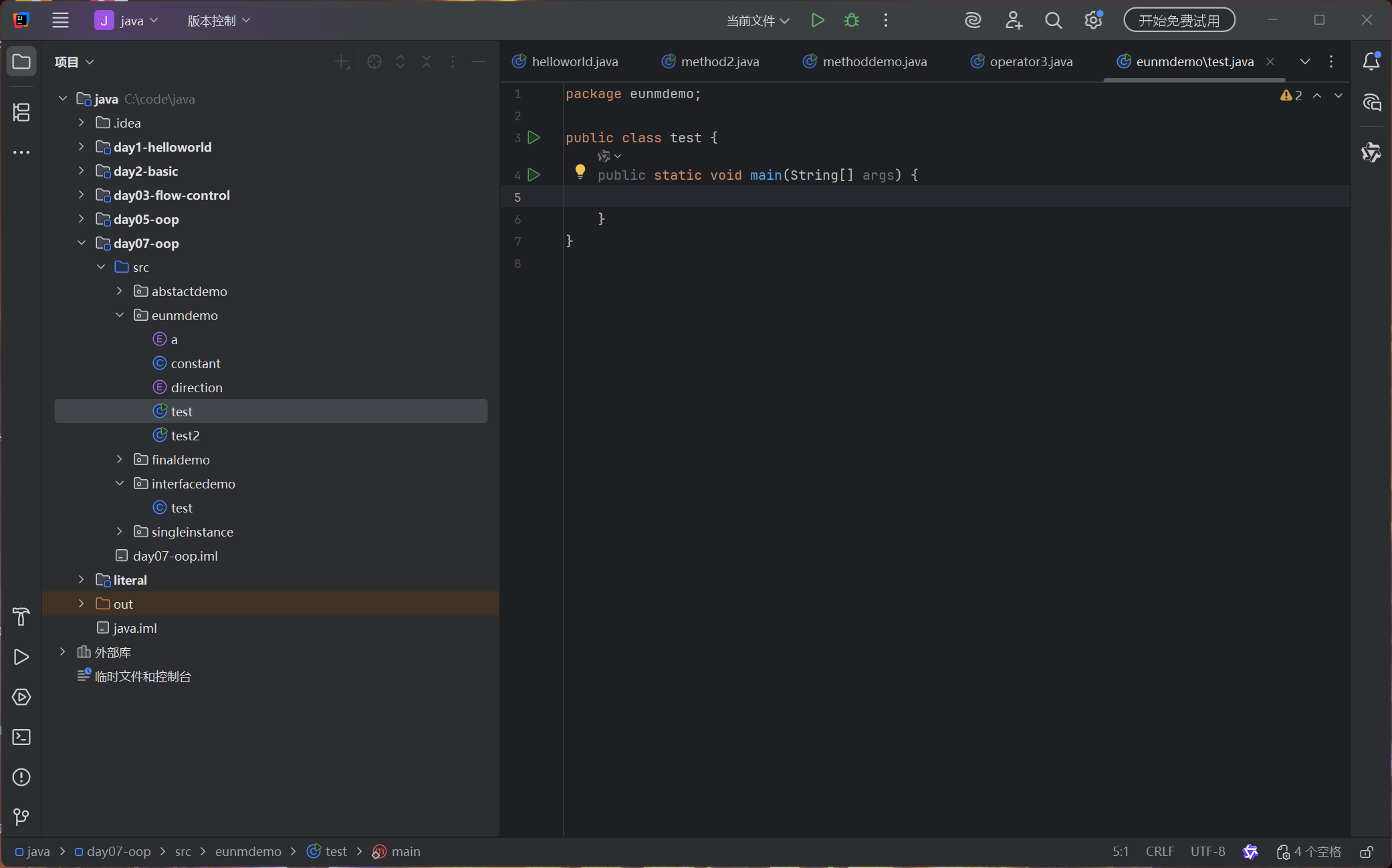Viewport: 1392px width, 868px height.
Task: Toggle the Project tool window folder icon
Action: point(21,61)
